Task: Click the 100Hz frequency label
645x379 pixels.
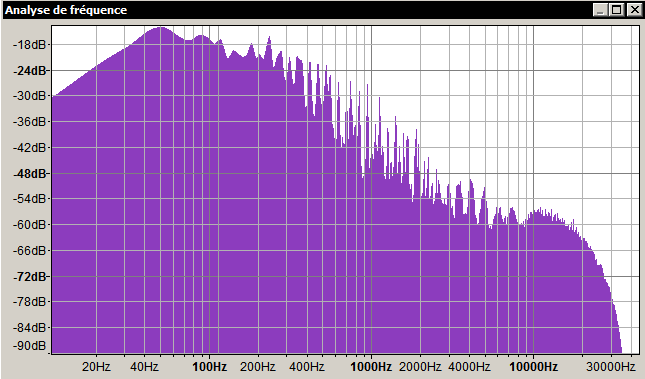Action: pos(210,366)
